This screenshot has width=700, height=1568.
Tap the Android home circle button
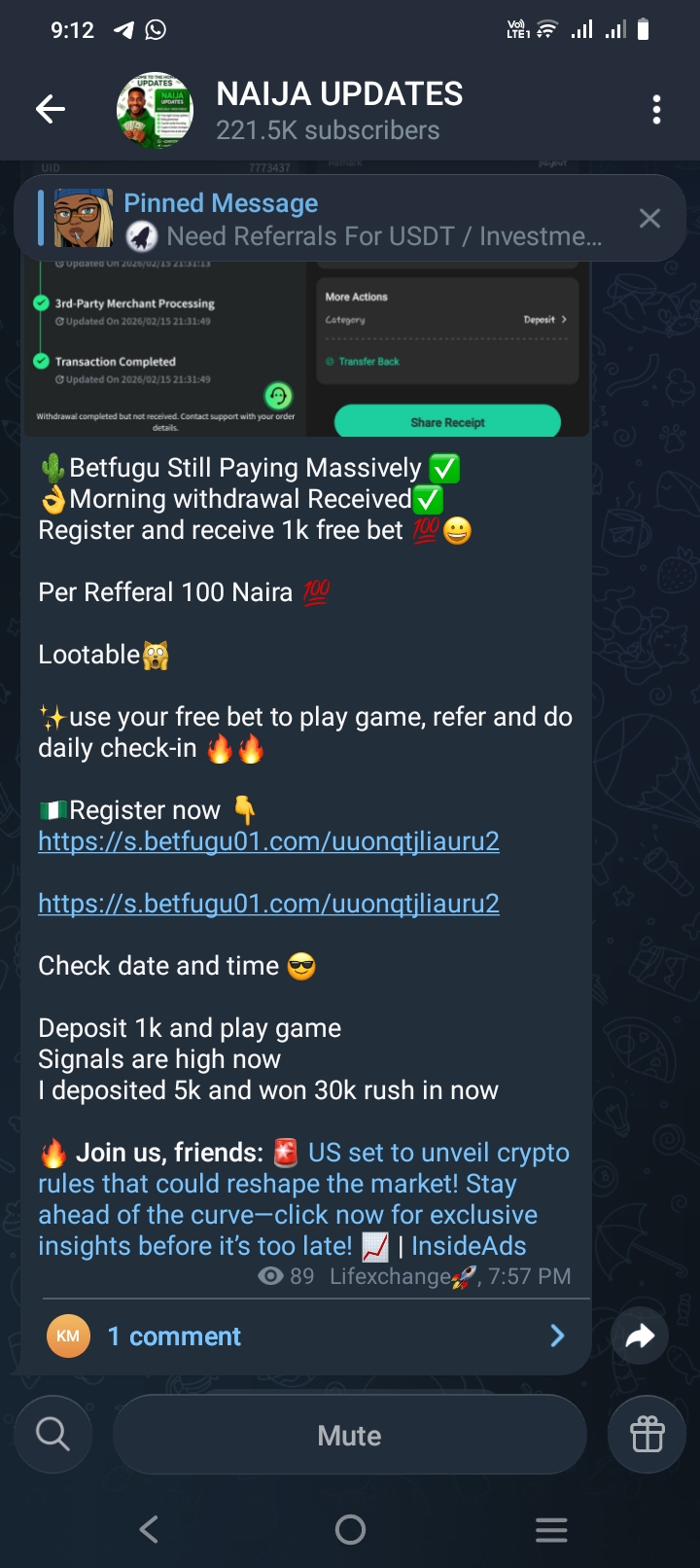tap(350, 1529)
